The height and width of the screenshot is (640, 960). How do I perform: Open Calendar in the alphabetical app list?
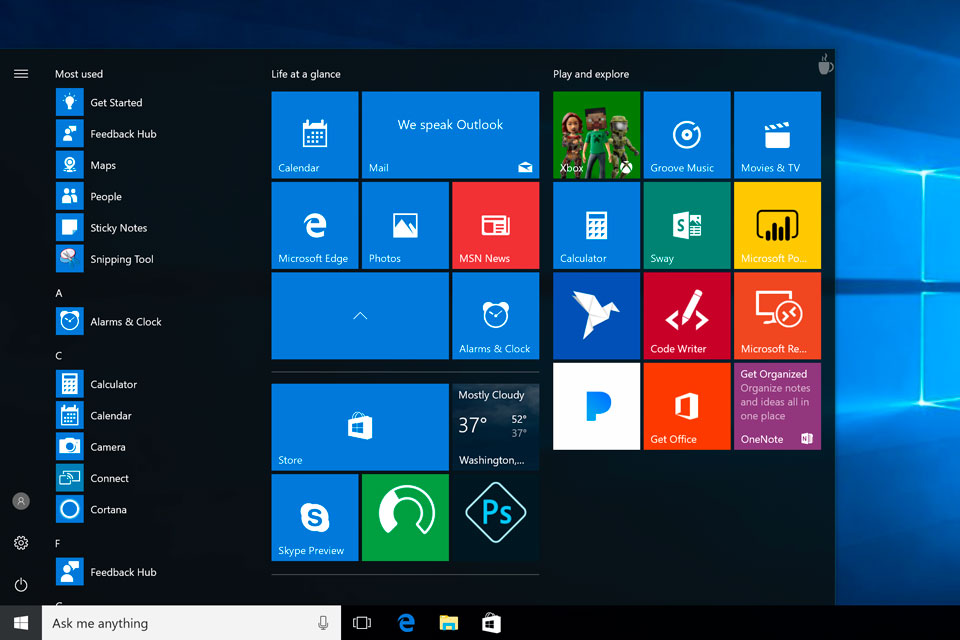(94, 415)
